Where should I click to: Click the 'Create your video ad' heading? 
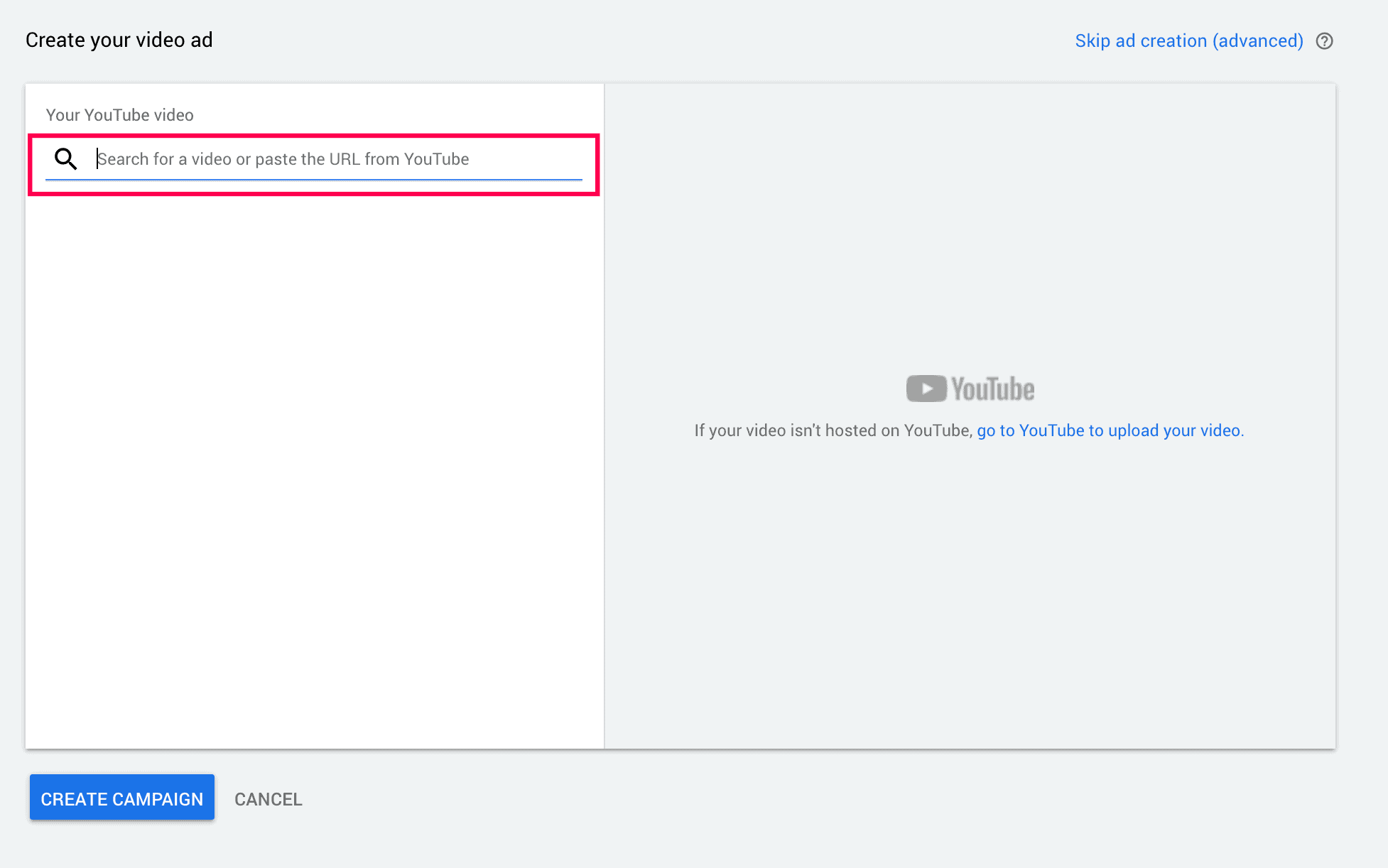point(119,40)
